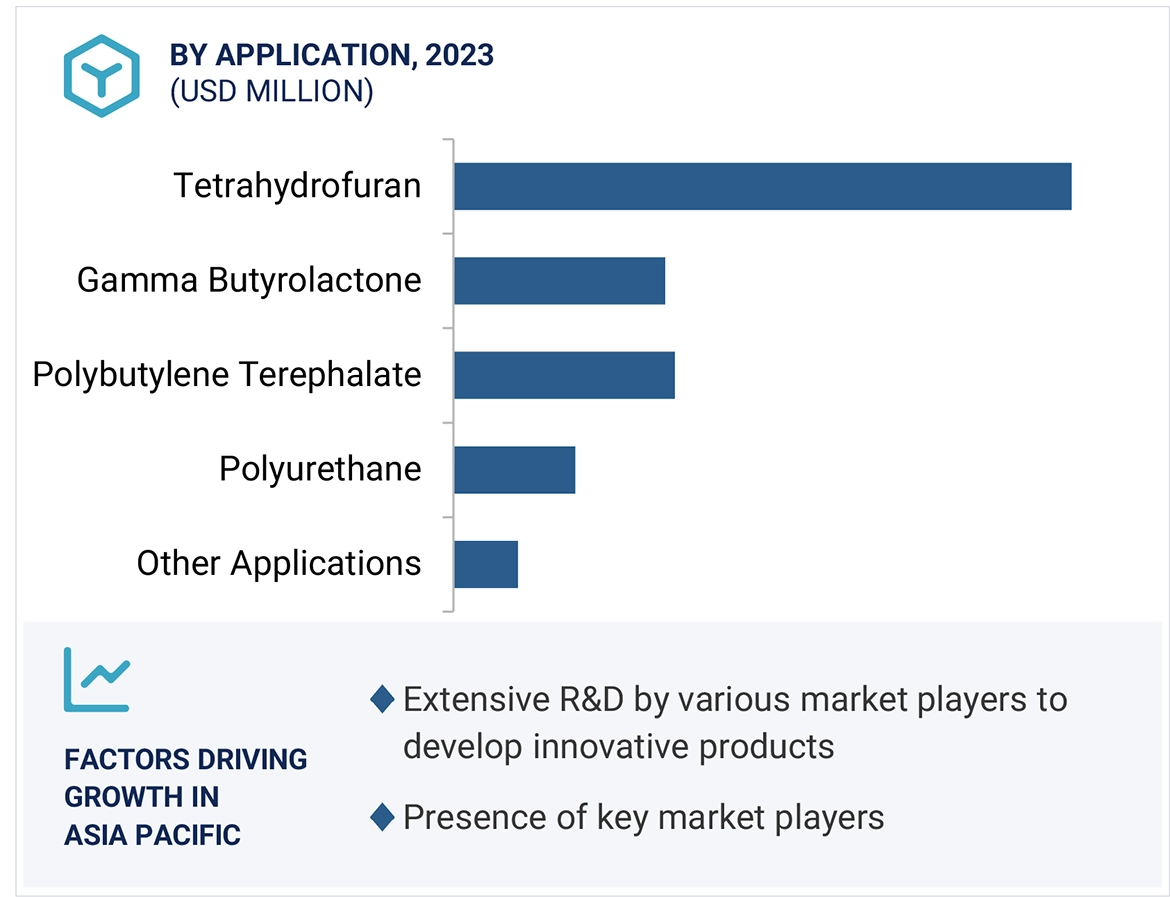The height and width of the screenshot is (897, 1170).
Task: Click the Extensive R&D by market players text
Action: pyautogui.click(x=734, y=722)
